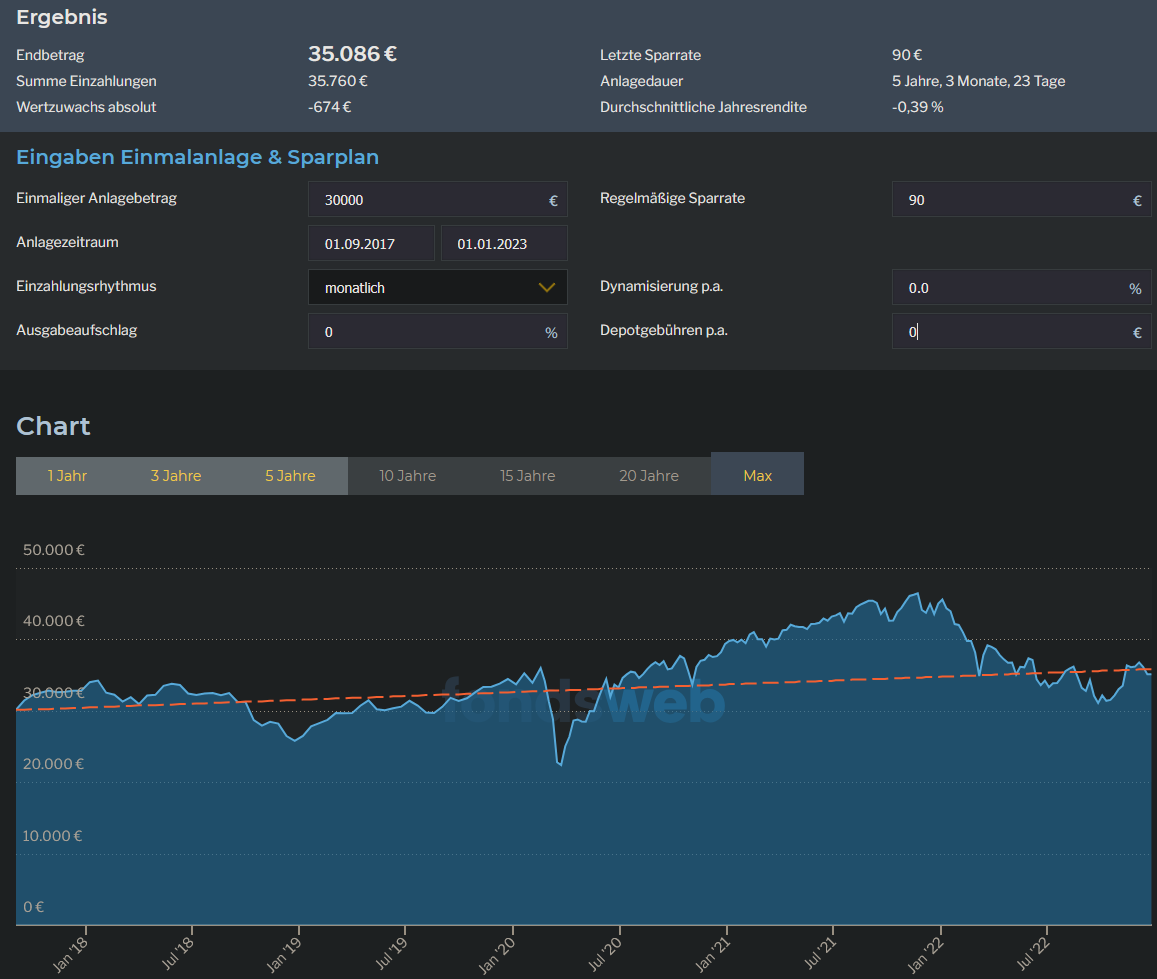
Task: Click the blue chart peak near Jan '22
Action: click(915, 594)
